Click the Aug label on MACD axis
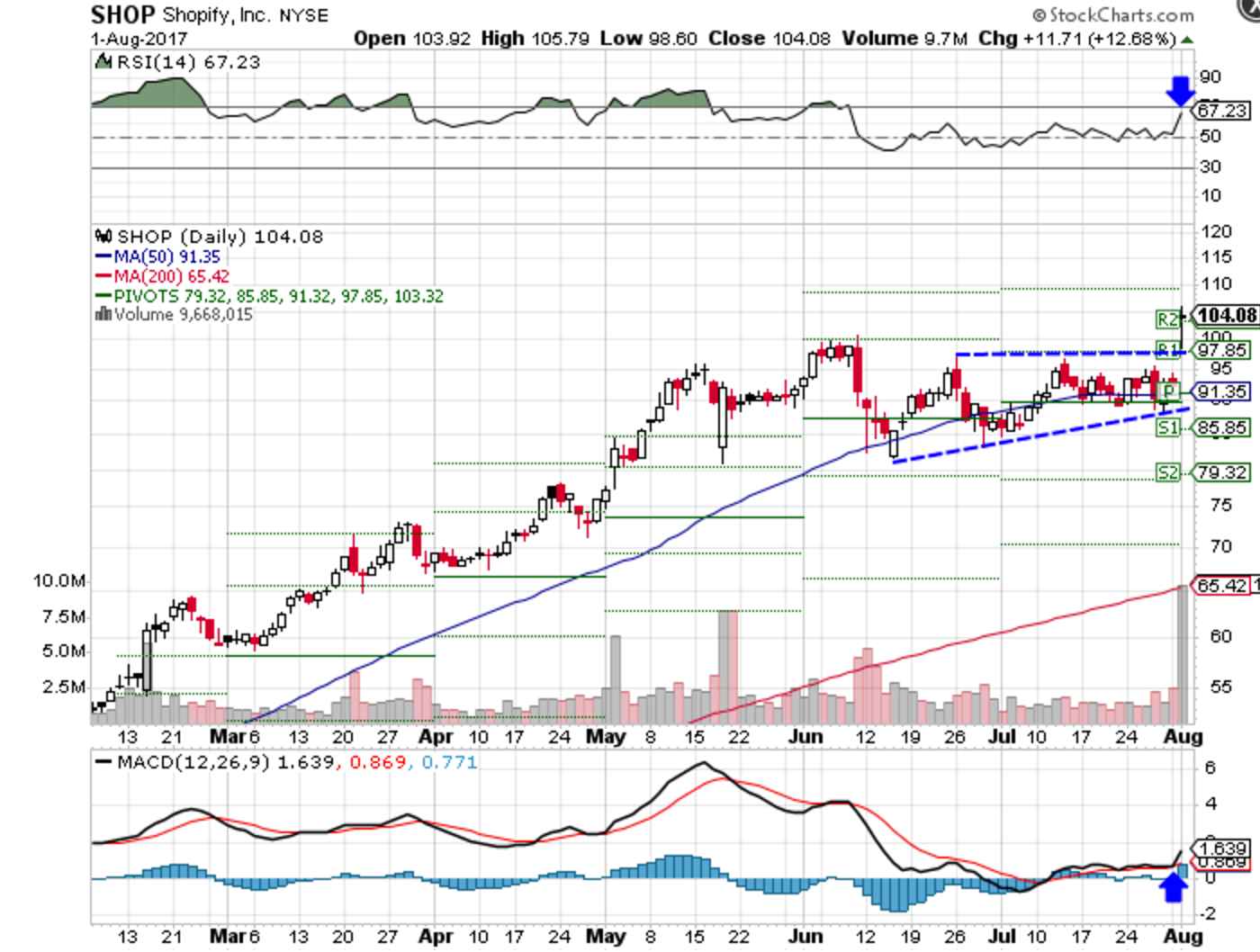This screenshot has height=952, width=1260. coord(1183,936)
